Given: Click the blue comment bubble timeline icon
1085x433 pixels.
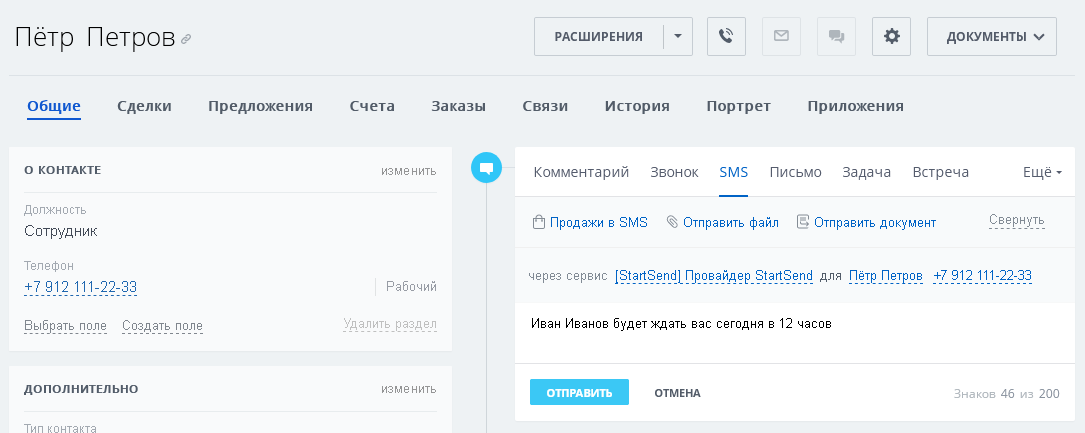Looking at the screenshot, I should pyautogui.click(x=486, y=168).
